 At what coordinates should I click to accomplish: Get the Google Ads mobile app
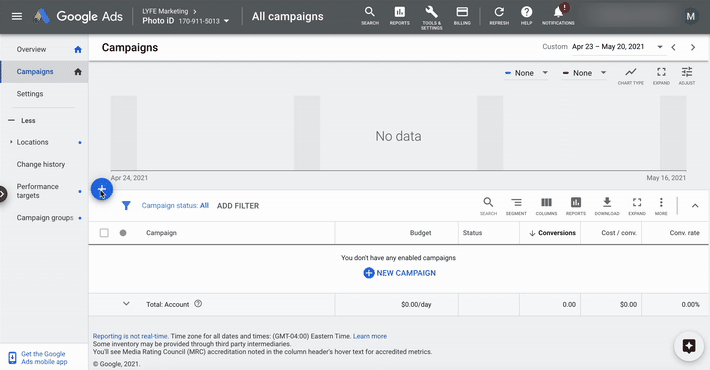43,358
